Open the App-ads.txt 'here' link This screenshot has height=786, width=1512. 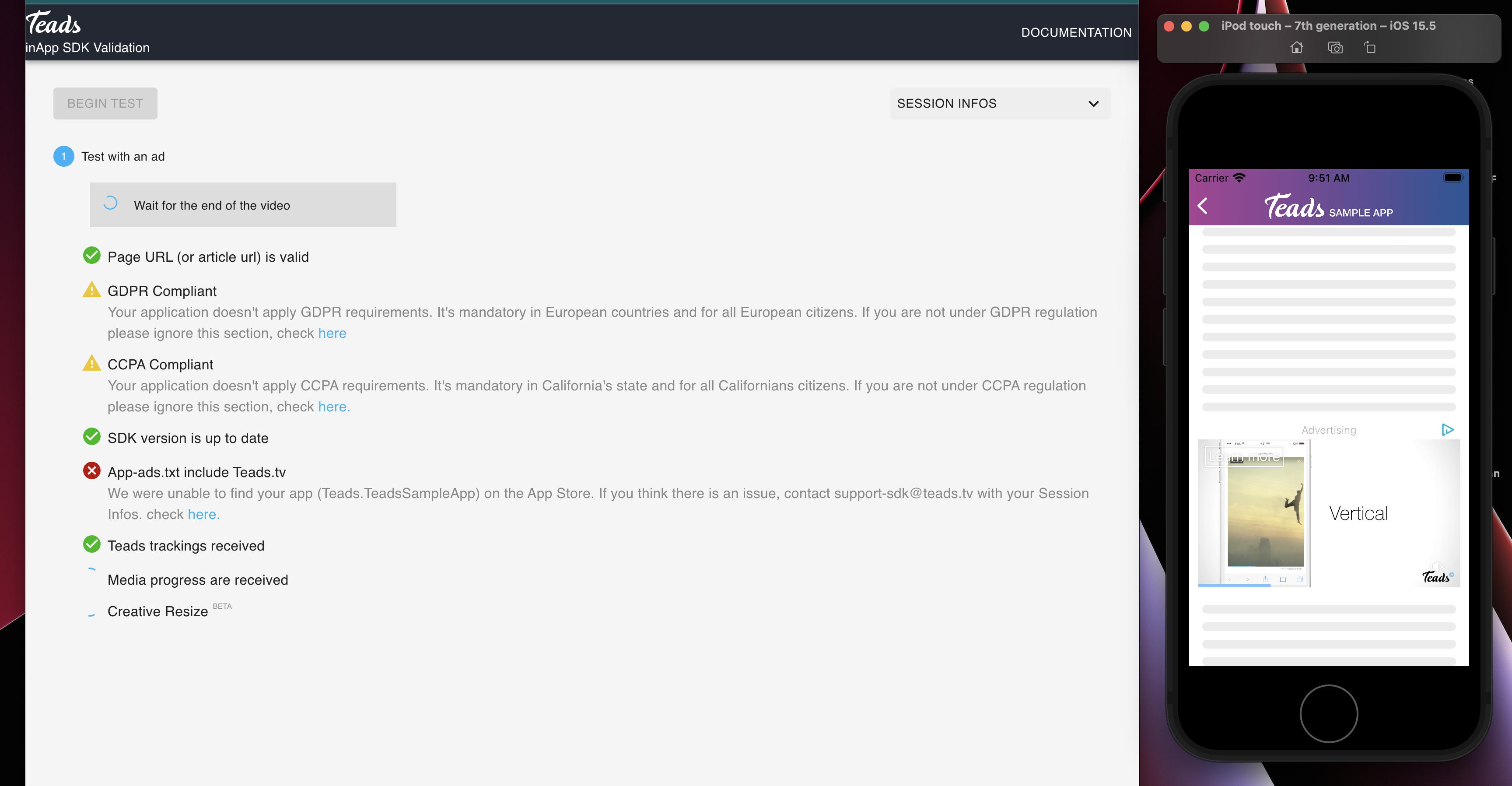tap(203, 515)
